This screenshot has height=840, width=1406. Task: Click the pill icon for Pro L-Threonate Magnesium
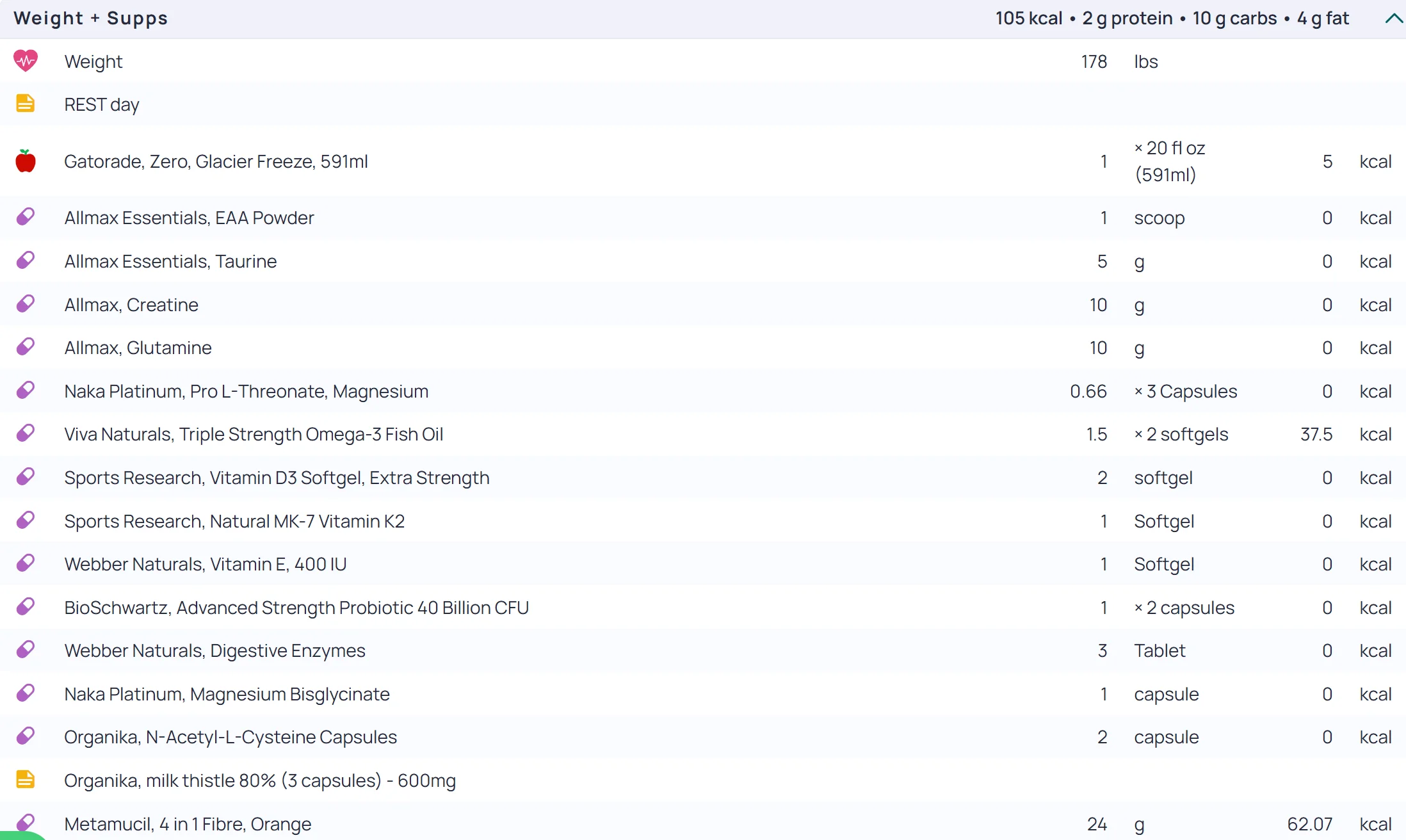click(x=26, y=390)
